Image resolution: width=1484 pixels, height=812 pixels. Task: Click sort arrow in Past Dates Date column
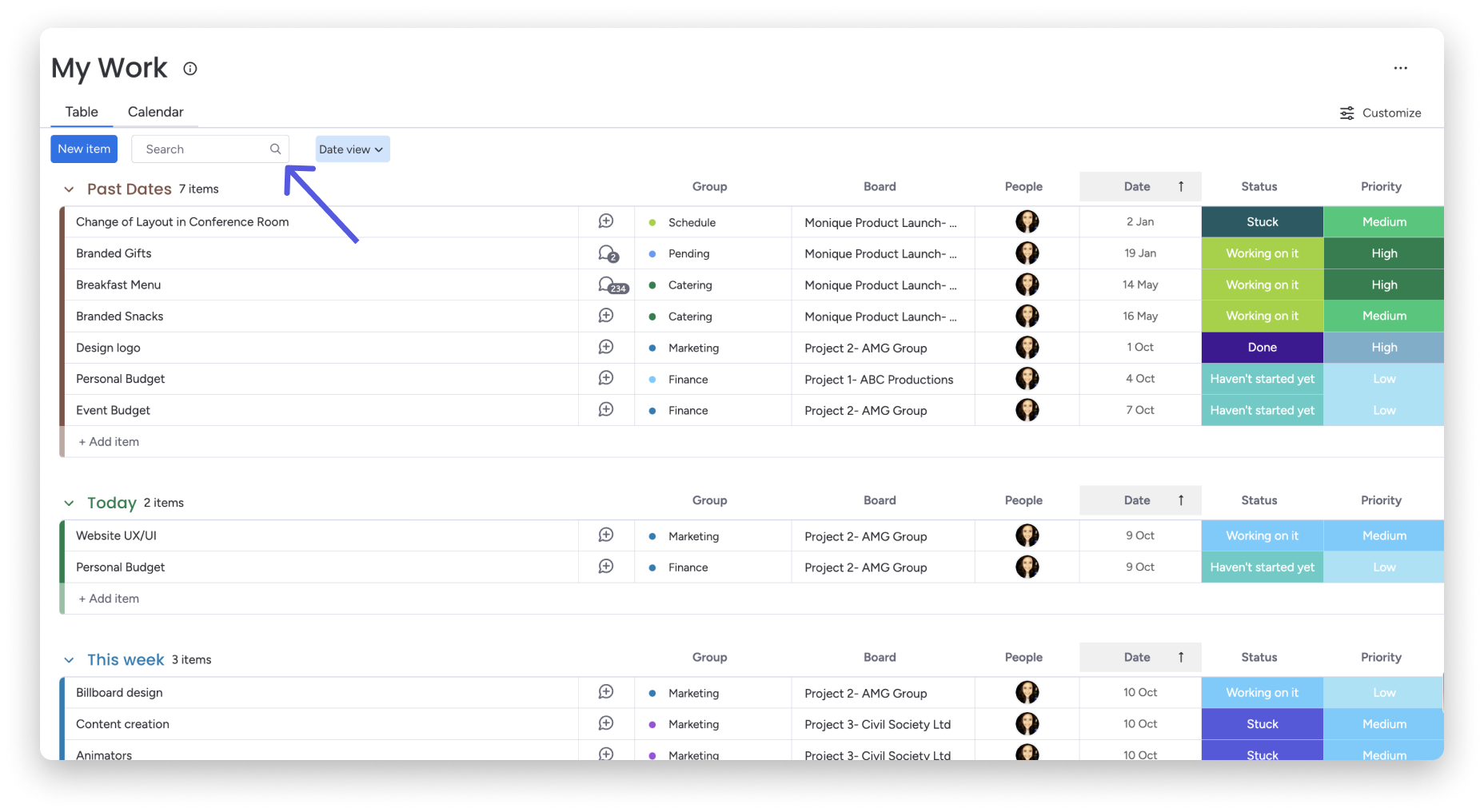coord(1180,187)
